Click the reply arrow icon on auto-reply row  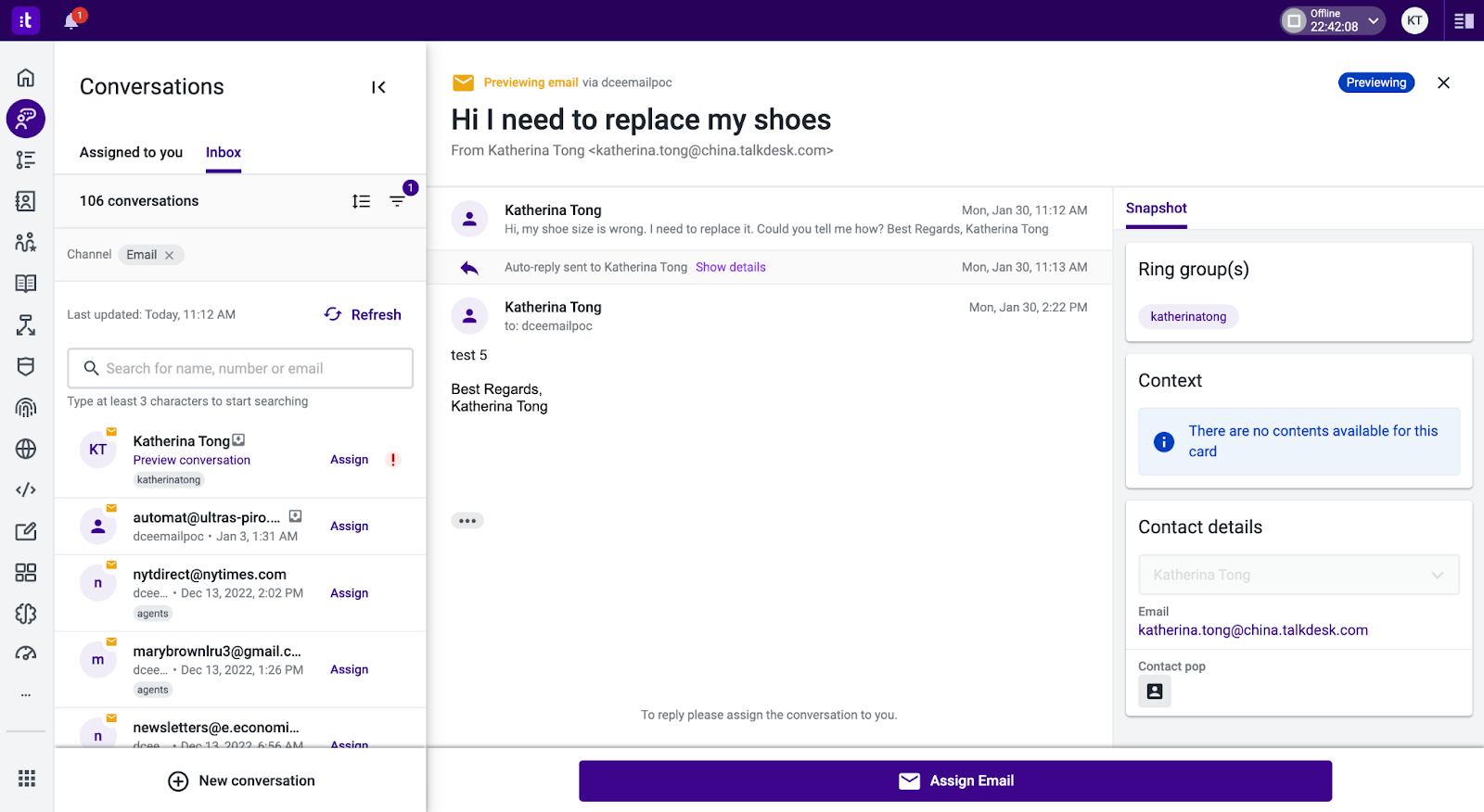(x=469, y=268)
